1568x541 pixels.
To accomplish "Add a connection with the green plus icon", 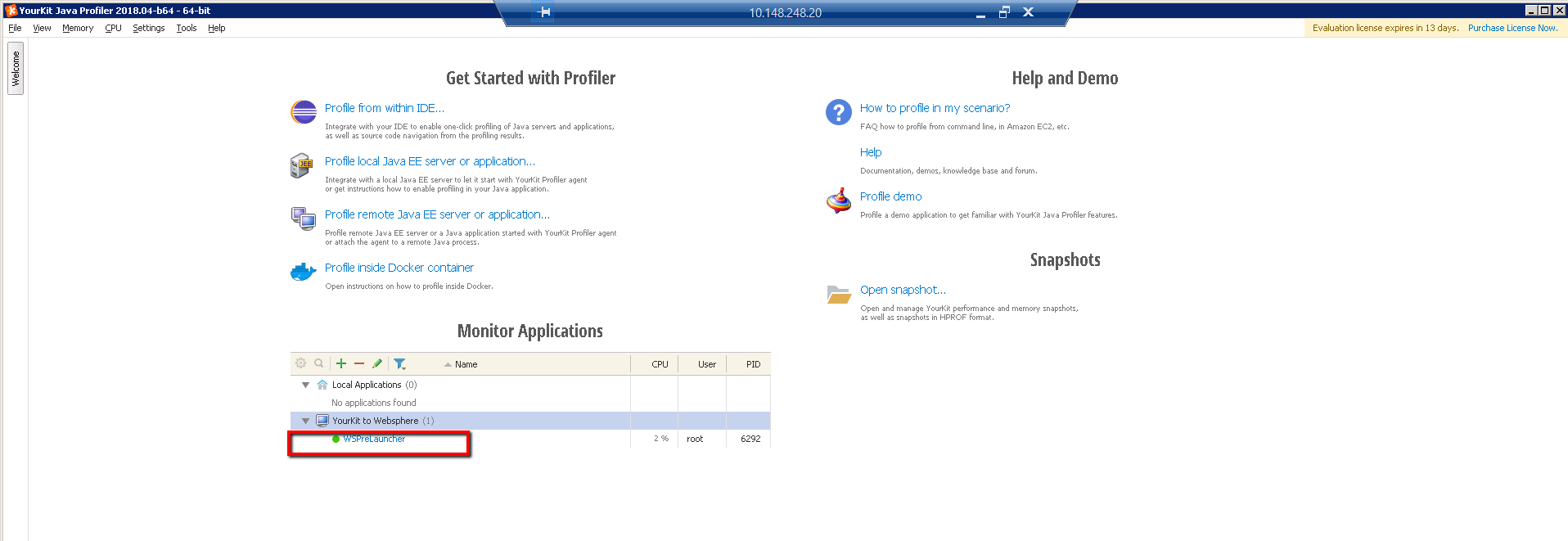I will point(341,363).
